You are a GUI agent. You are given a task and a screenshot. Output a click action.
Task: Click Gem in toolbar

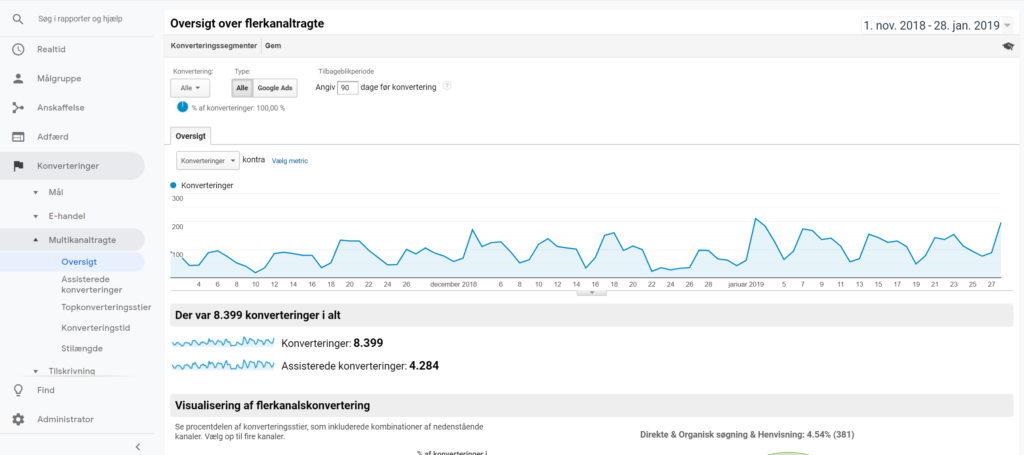tap(273, 46)
